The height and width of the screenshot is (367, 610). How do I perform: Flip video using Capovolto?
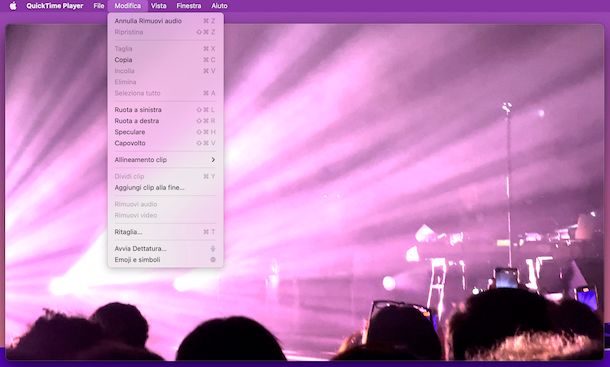pyautogui.click(x=165, y=143)
